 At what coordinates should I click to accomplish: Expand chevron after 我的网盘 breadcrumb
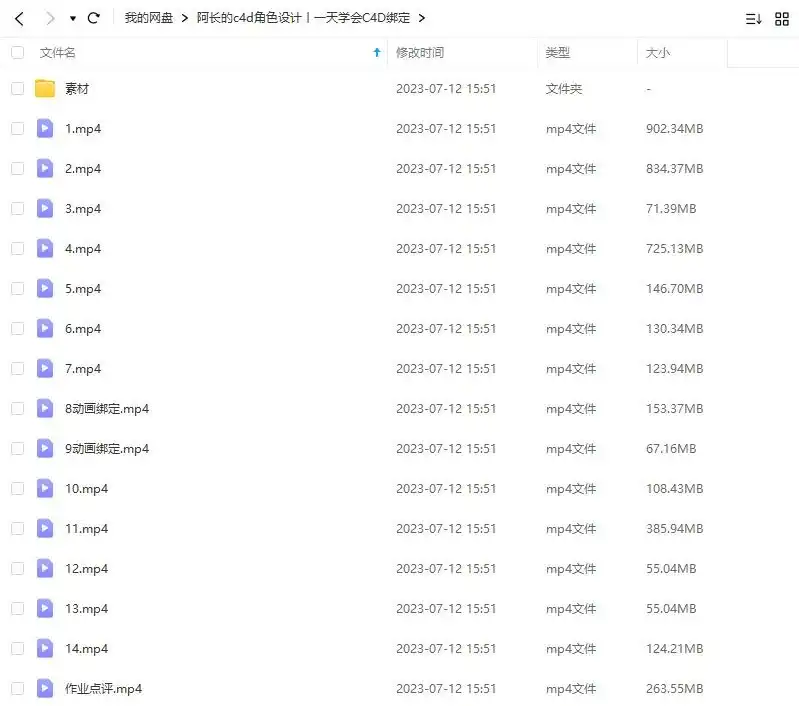pos(184,18)
